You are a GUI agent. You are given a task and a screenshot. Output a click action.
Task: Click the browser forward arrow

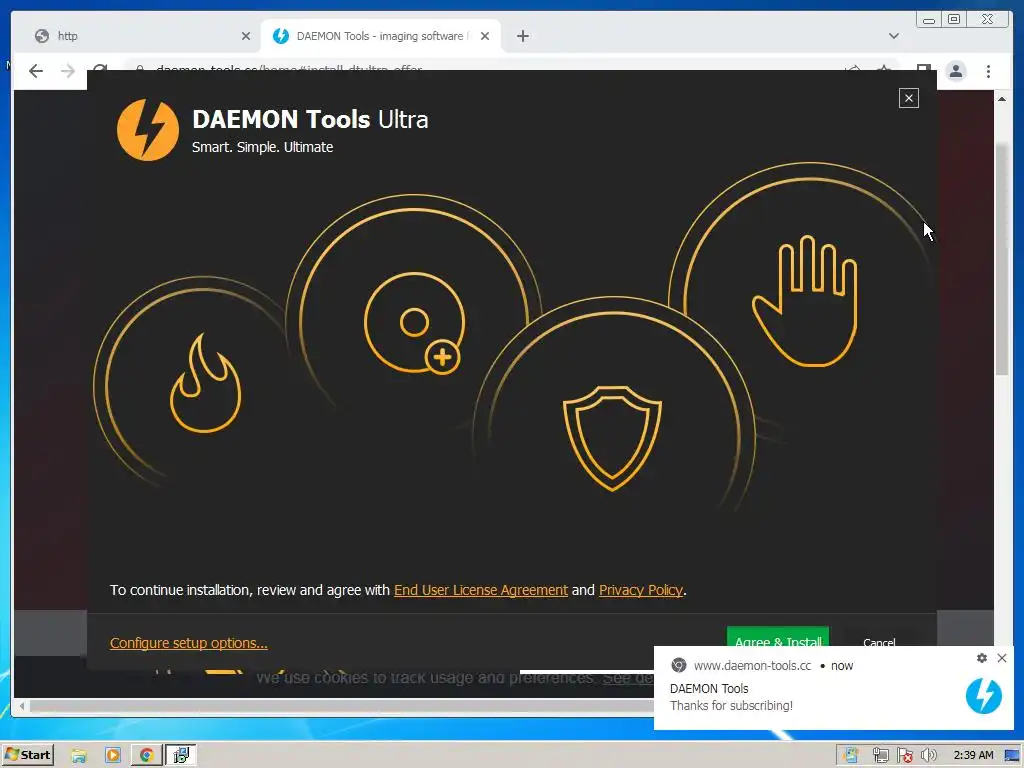pyautogui.click(x=68, y=71)
